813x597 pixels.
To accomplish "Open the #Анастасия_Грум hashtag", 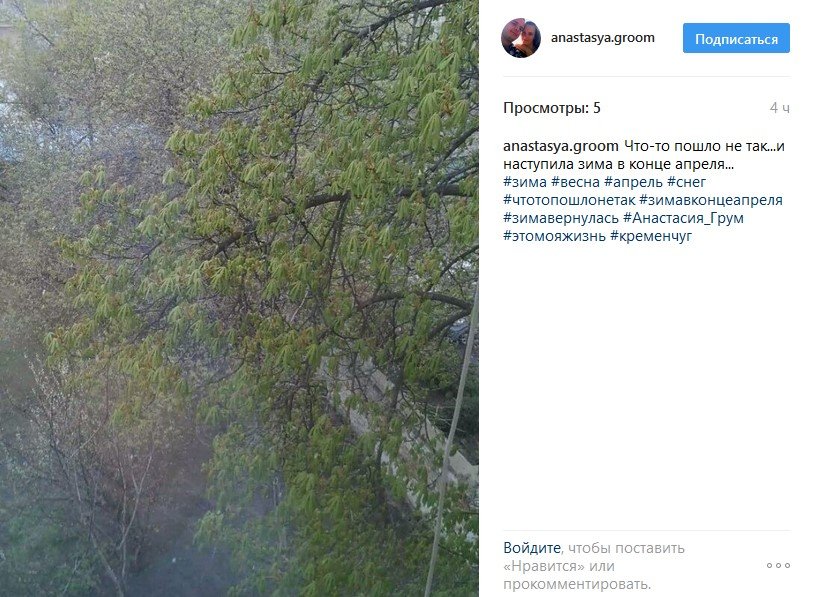I will 683,218.
